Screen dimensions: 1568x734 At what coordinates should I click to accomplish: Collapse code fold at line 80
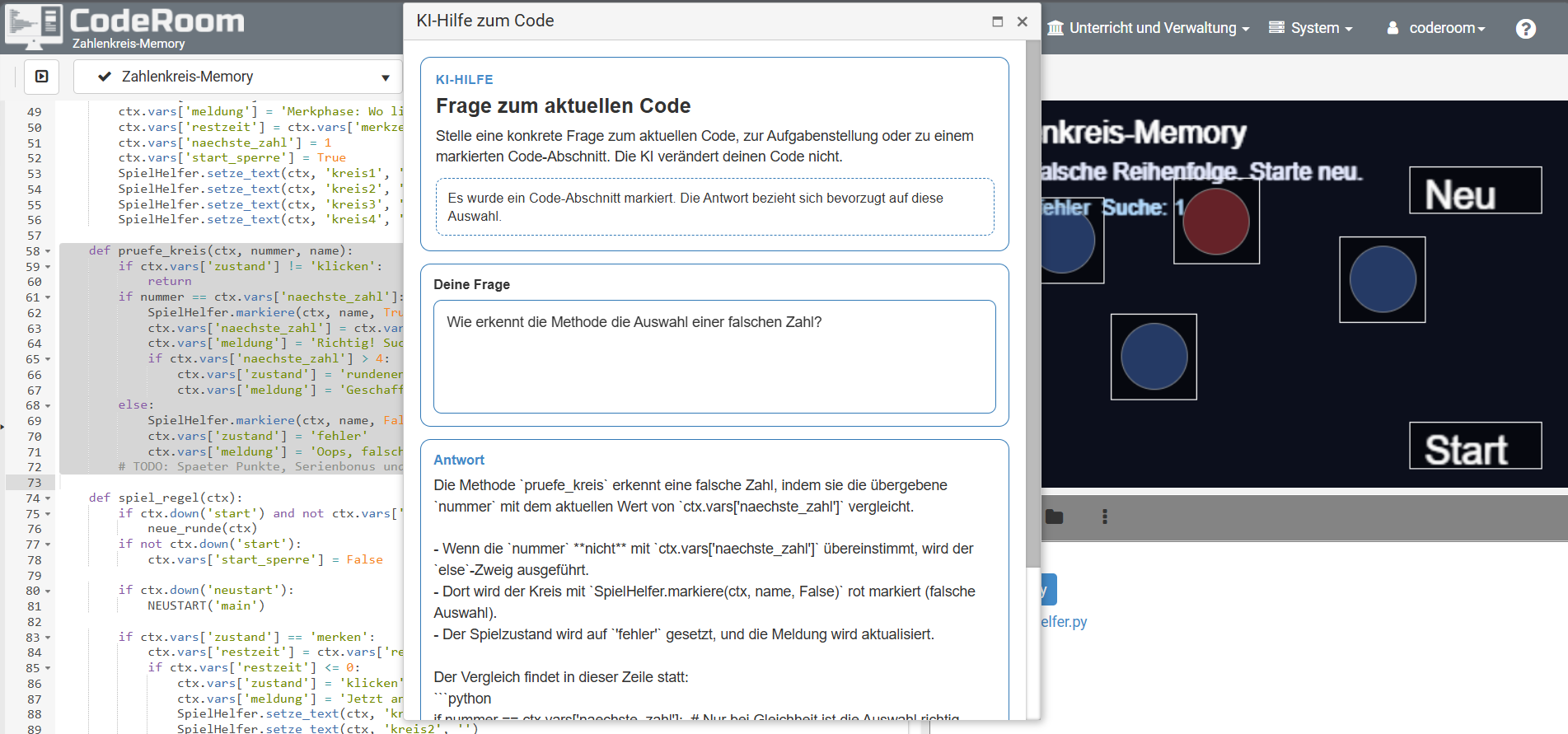tap(48, 591)
